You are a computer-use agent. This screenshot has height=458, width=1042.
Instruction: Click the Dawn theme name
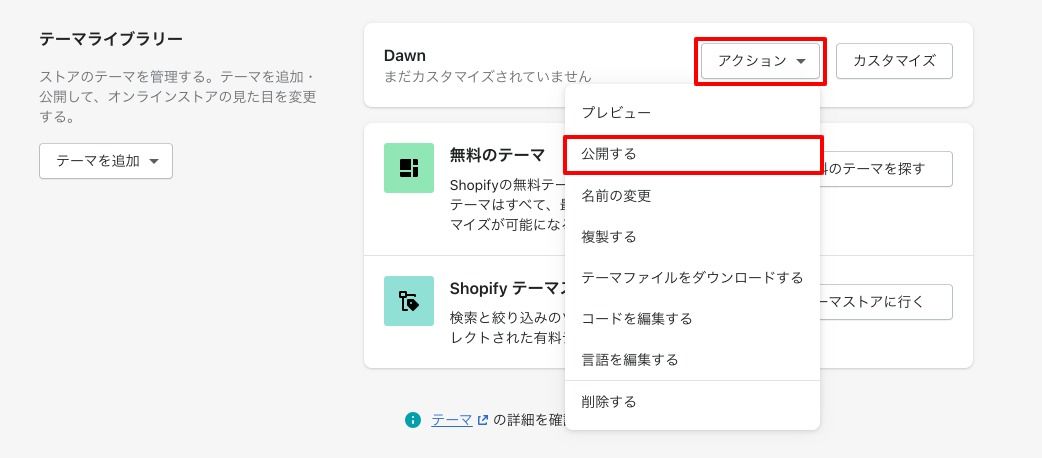click(x=405, y=56)
